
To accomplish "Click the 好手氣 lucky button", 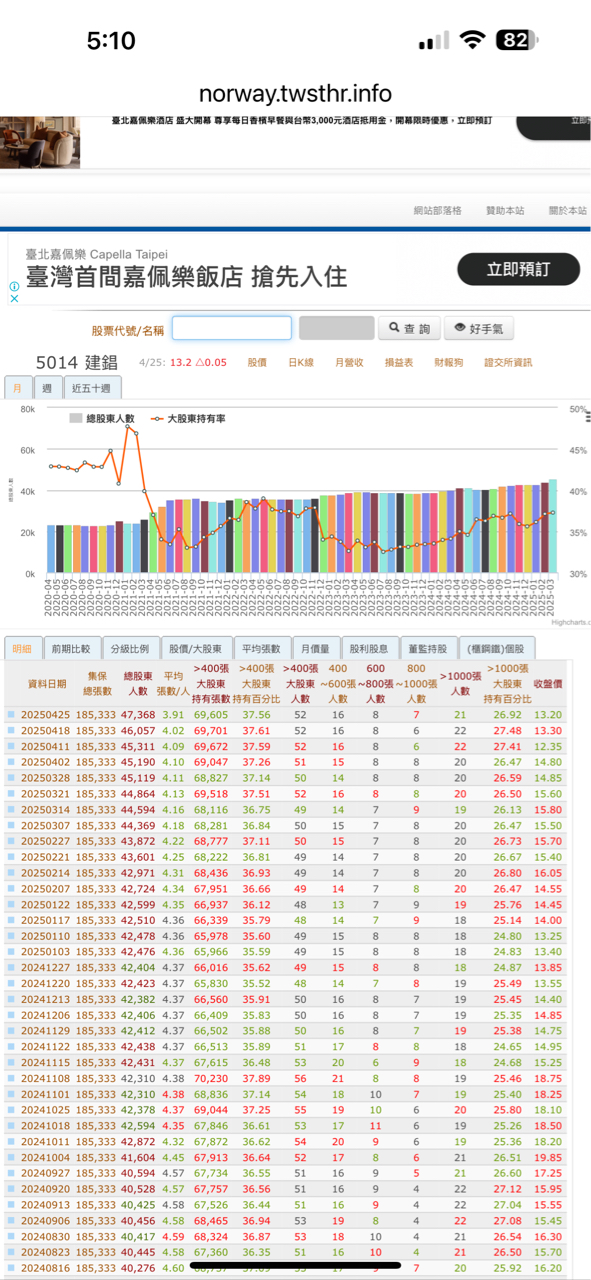I will tap(479, 328).
